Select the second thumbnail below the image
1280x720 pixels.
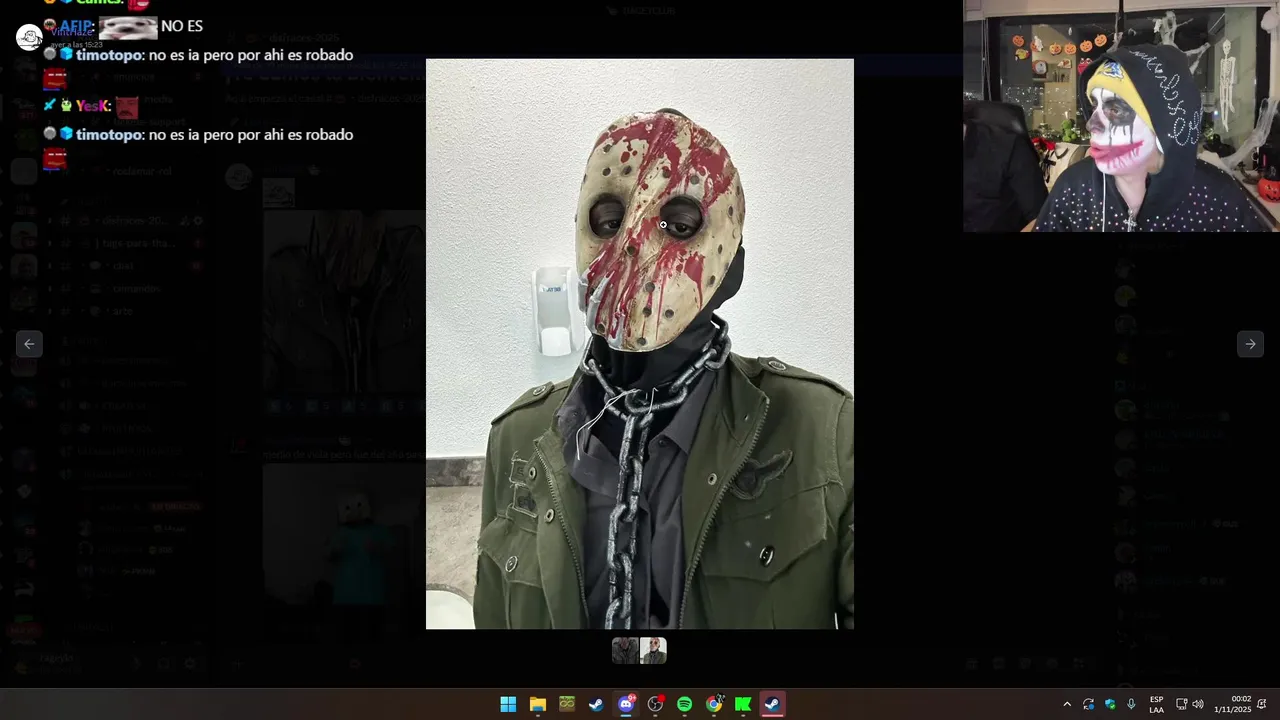[x=653, y=651]
